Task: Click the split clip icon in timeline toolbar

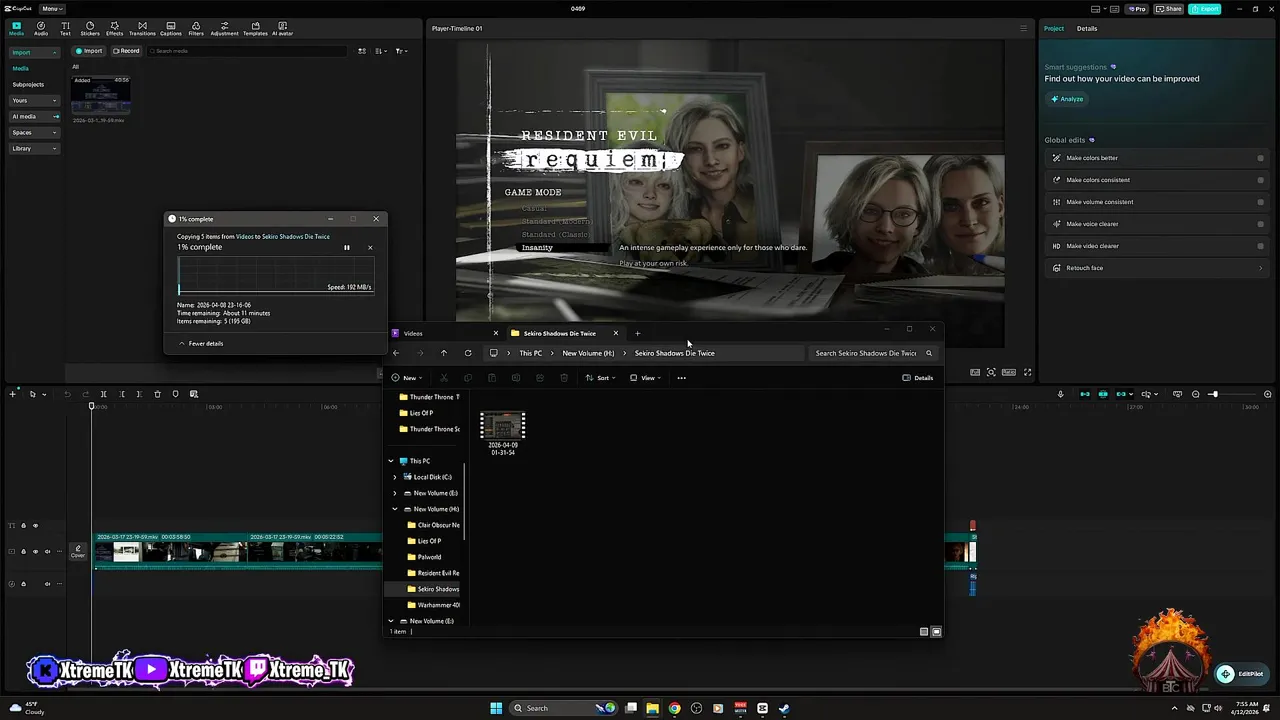Action: (x=103, y=394)
